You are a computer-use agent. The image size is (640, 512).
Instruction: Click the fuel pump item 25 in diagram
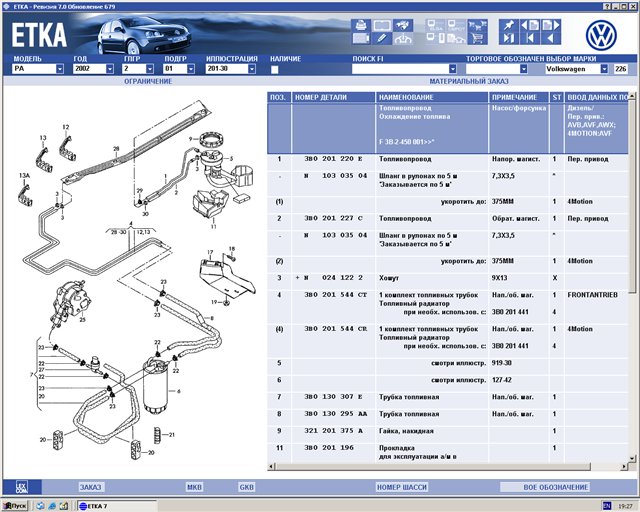[71, 302]
